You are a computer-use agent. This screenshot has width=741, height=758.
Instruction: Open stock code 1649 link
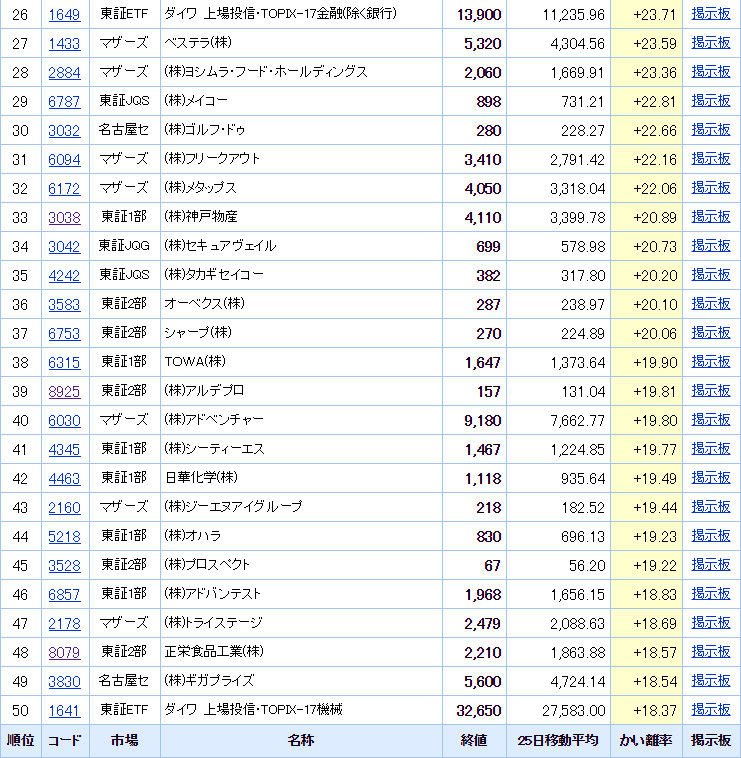(64, 15)
